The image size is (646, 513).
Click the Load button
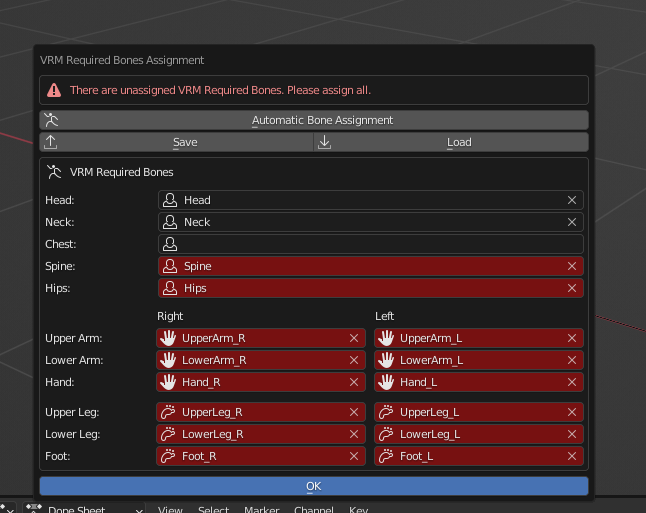pyautogui.click(x=451, y=142)
